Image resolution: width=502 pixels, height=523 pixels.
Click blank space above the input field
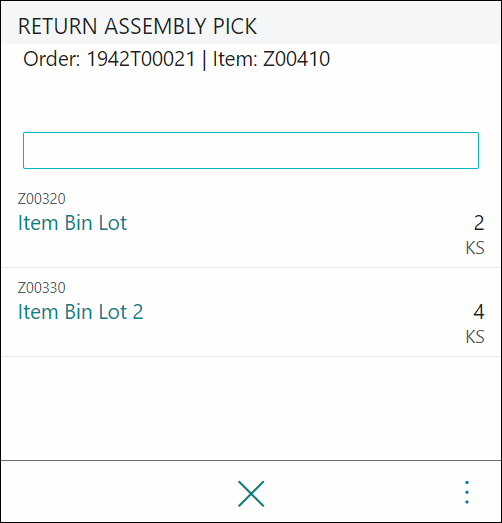point(251,102)
